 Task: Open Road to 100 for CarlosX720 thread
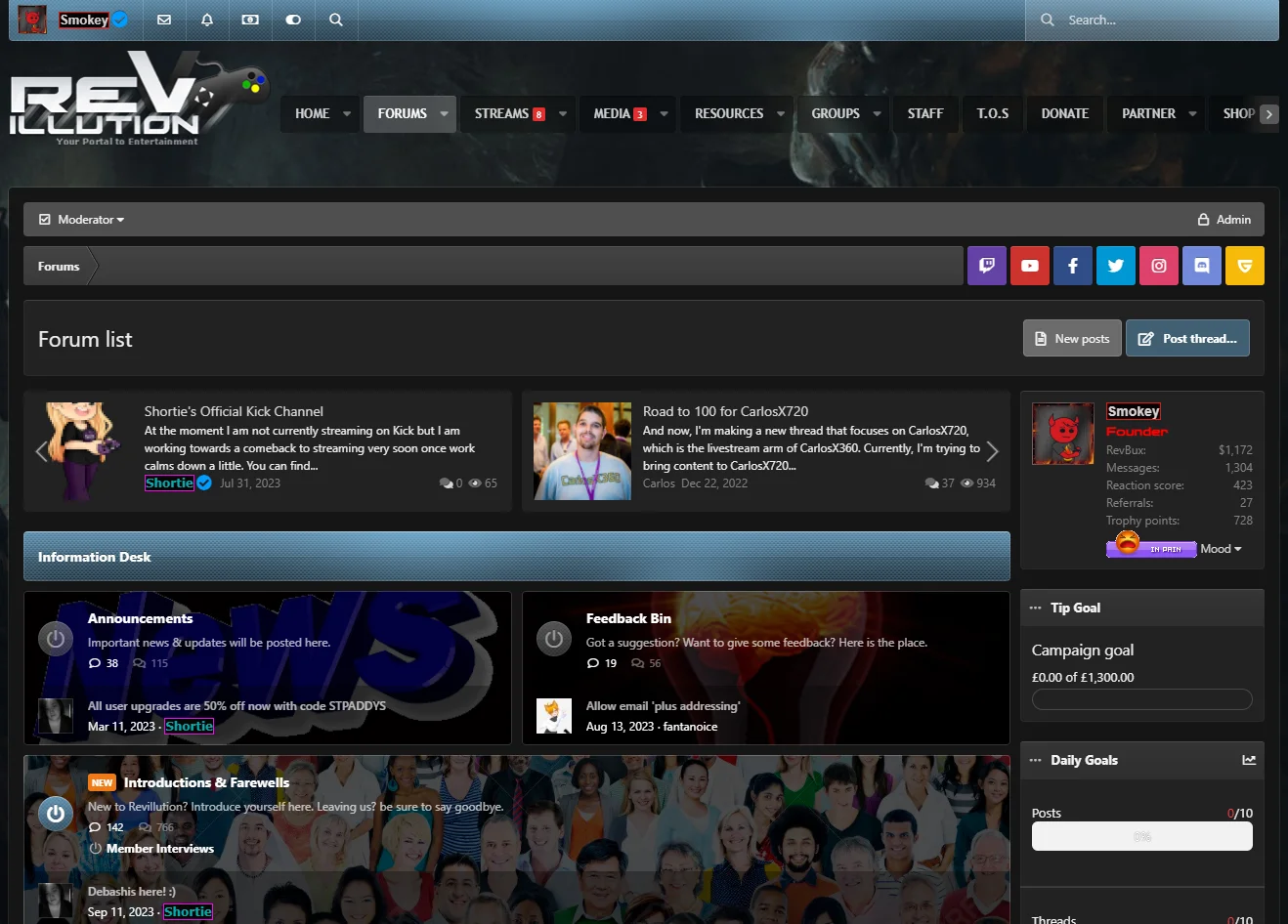coord(725,411)
